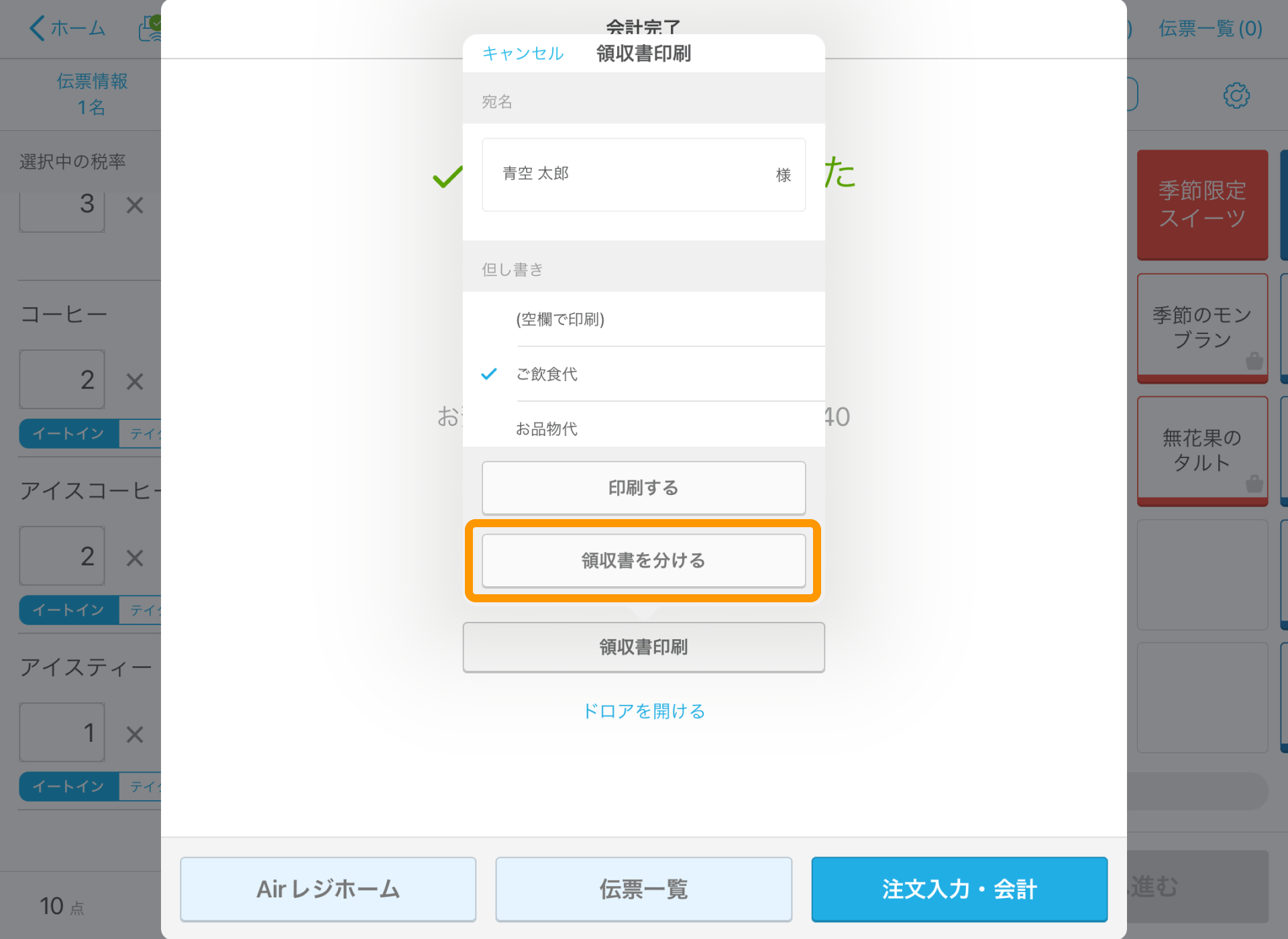
Task: Click the back arrow next to ホーム
Action: click(37, 28)
